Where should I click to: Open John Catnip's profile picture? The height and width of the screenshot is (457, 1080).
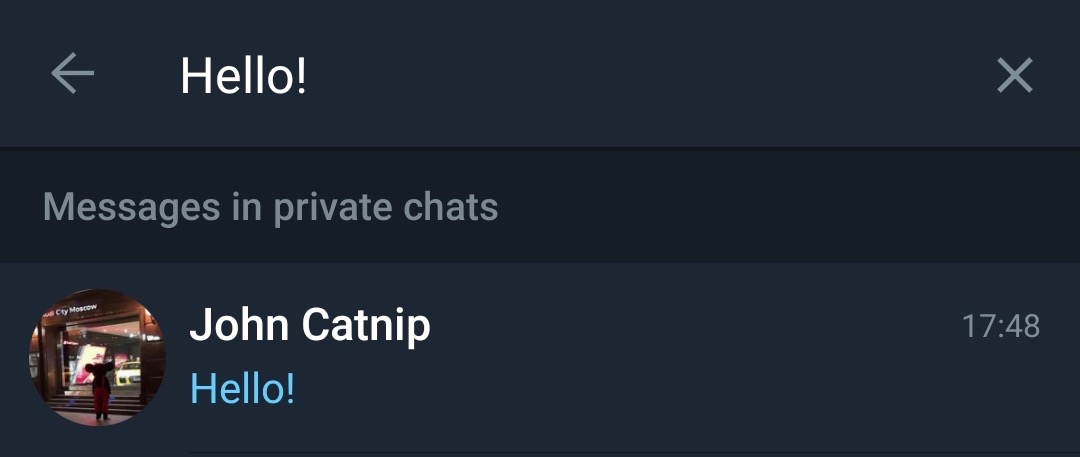(98, 357)
